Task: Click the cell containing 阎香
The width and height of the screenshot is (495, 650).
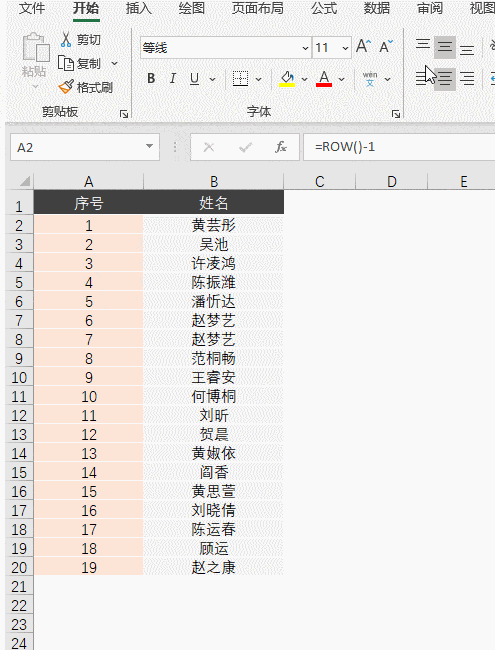Action: [x=214, y=472]
